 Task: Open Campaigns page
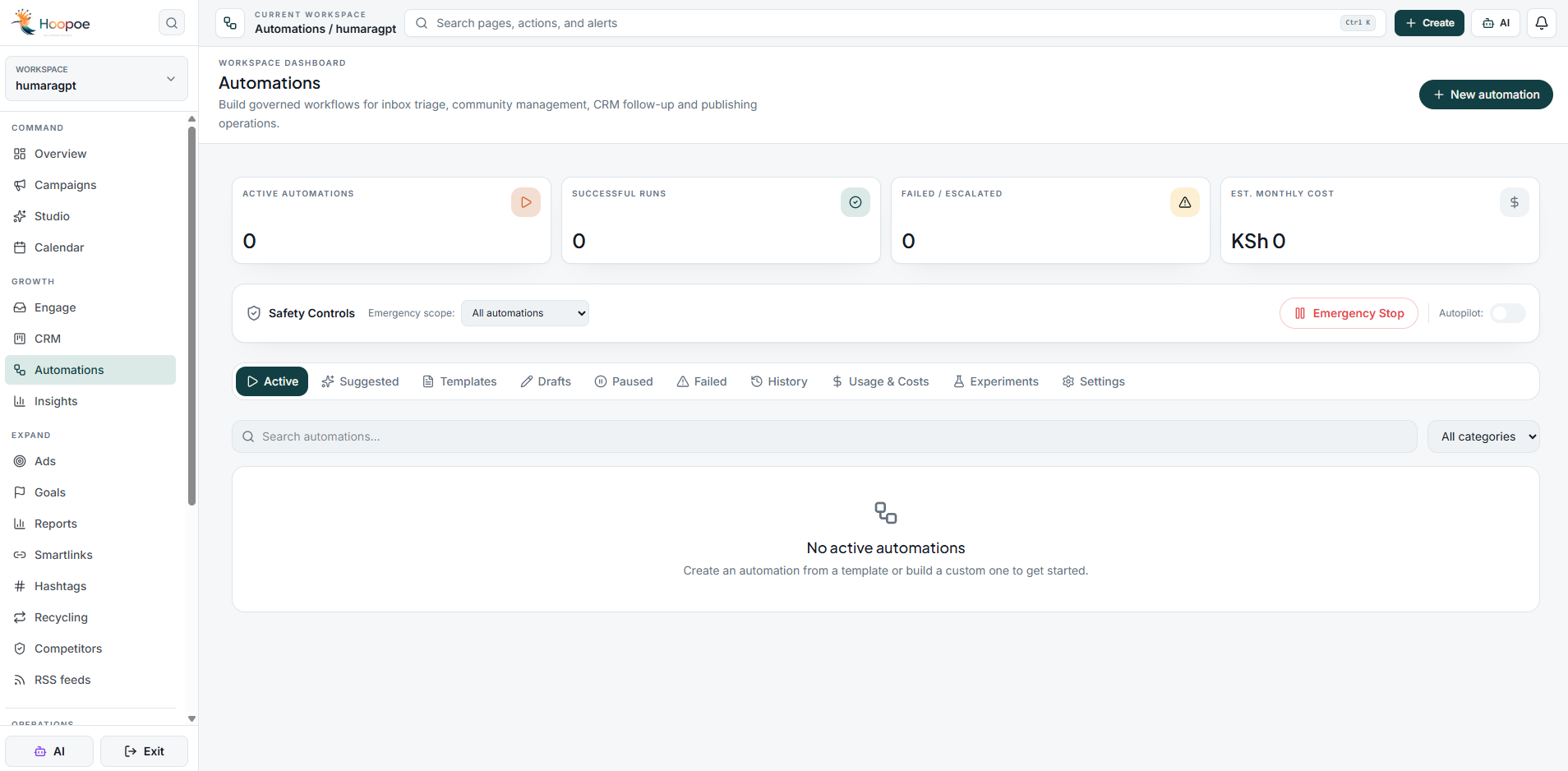coord(90,185)
